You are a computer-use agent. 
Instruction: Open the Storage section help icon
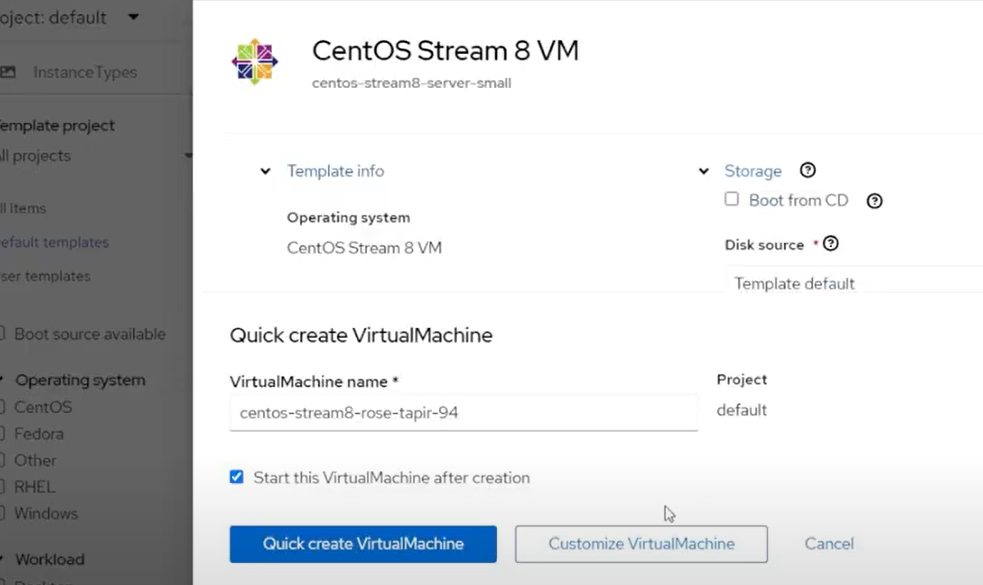[x=807, y=170]
